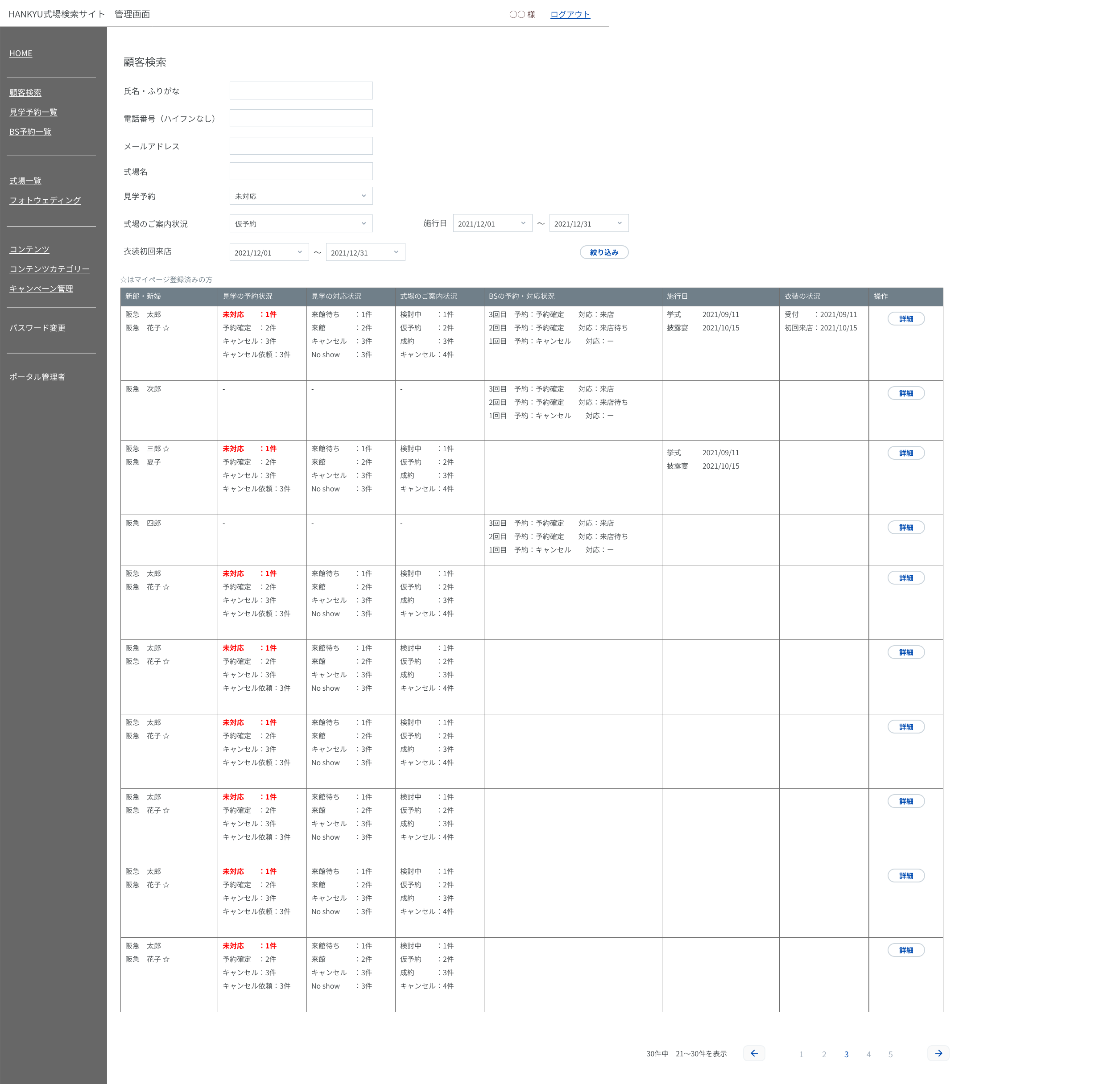Image resolution: width=1120 pixels, height=1084 pixels.
Task: Open the 施行日 end date dropdown
Action: (589, 223)
